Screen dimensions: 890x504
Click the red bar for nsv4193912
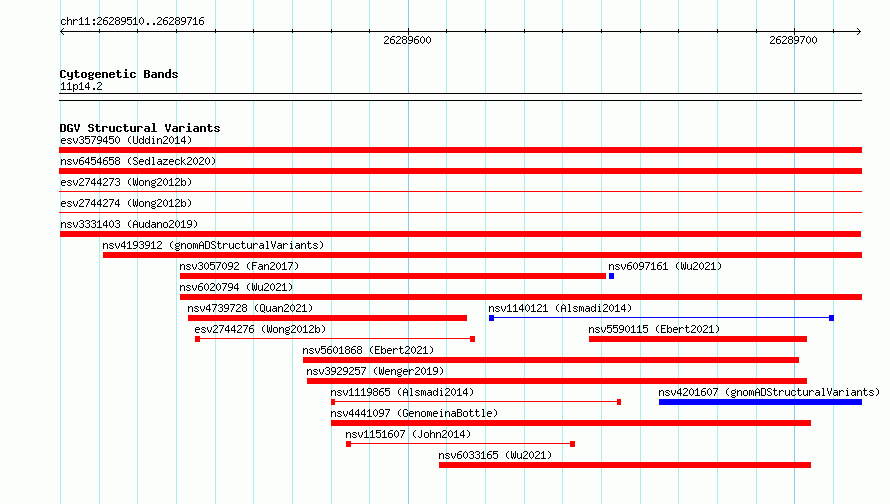point(482,255)
